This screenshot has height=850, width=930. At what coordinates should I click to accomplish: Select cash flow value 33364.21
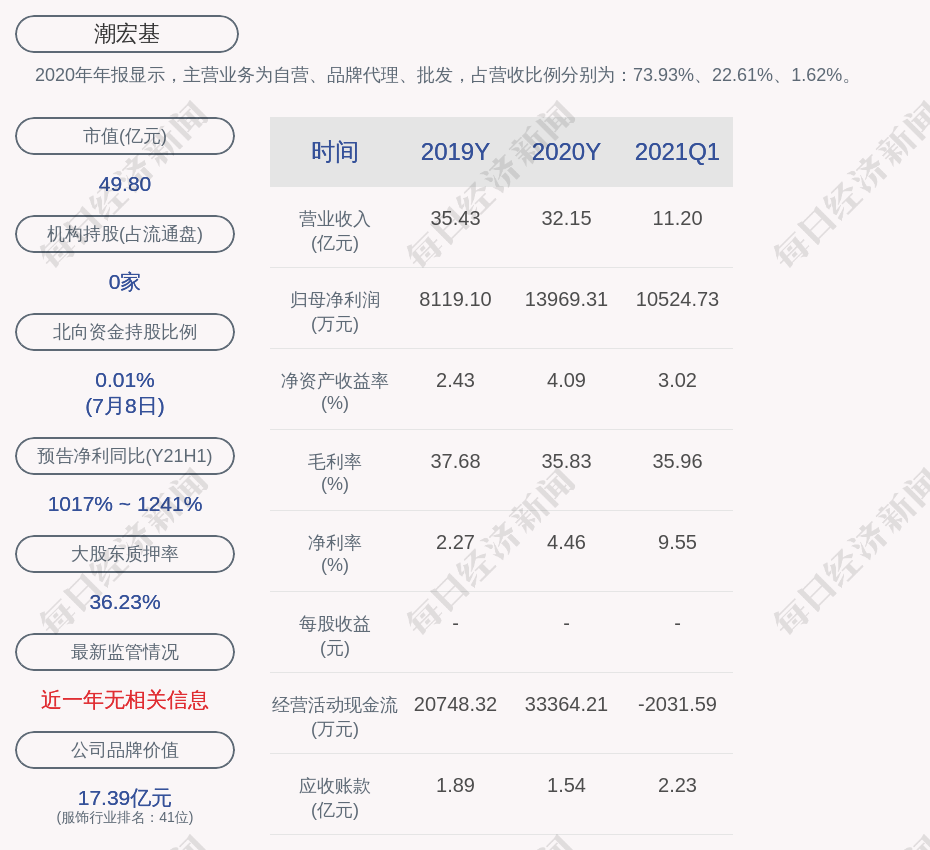566,704
